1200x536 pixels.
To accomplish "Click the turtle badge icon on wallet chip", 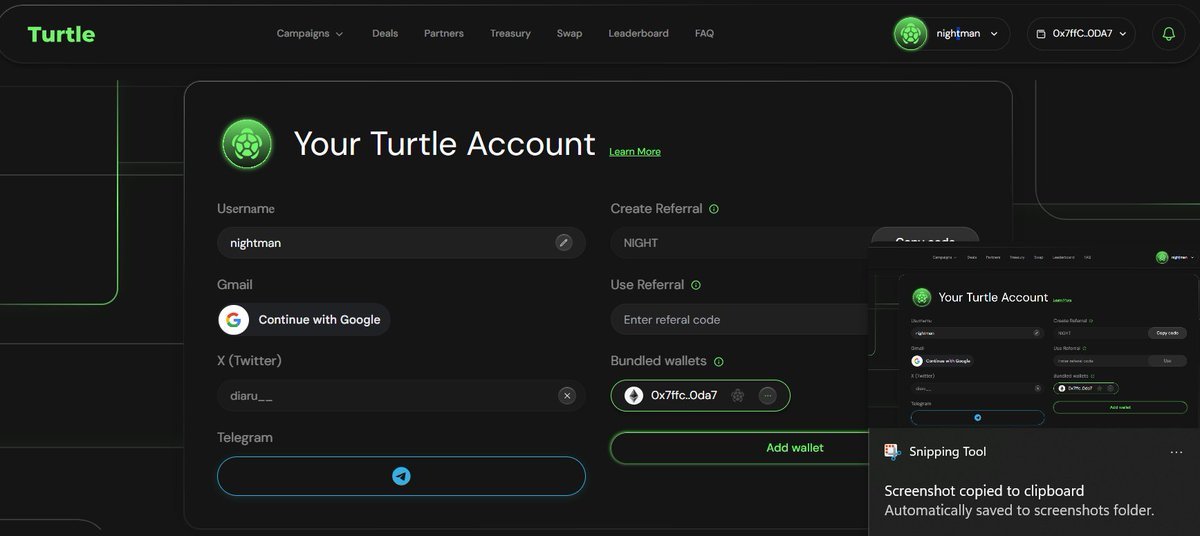I will point(737,395).
